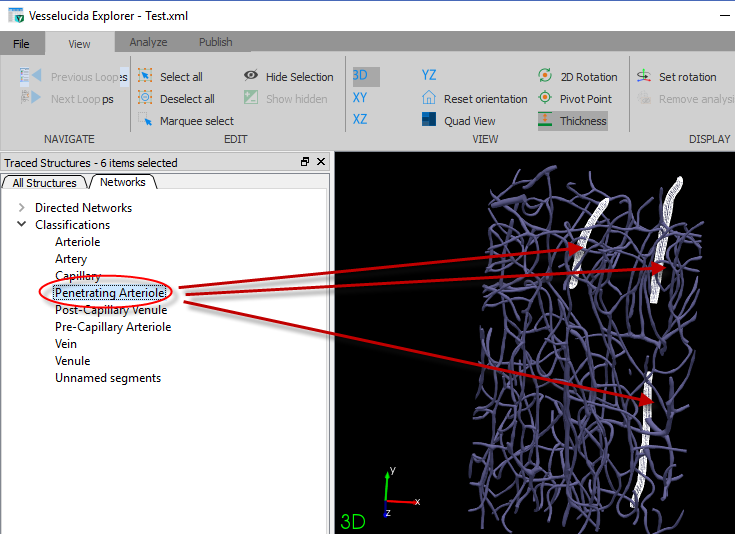Toggle the Thickness display icon
Image resolution: width=735 pixels, height=534 pixels.
point(545,120)
